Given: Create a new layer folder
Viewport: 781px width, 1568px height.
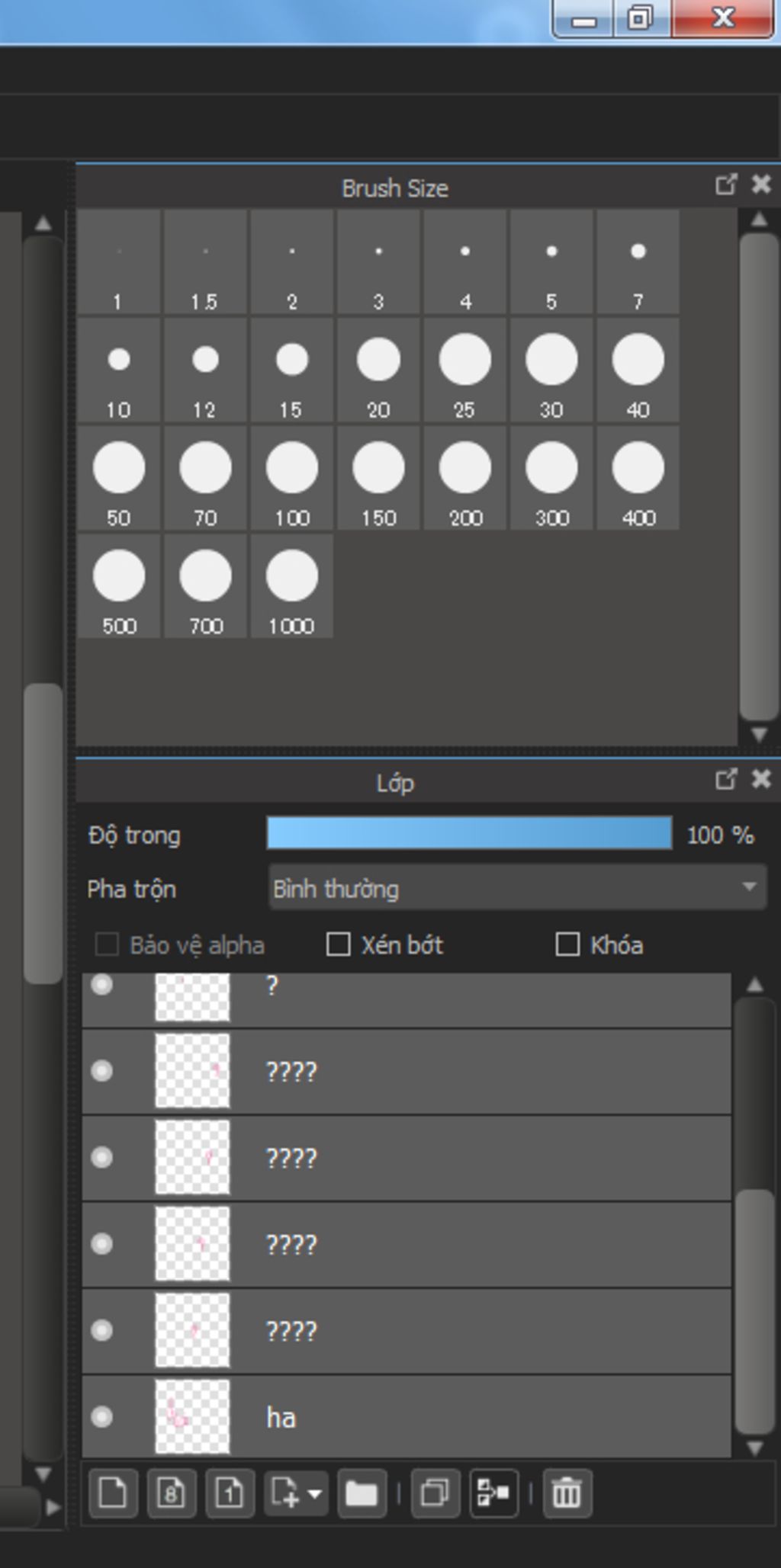Looking at the screenshot, I should [x=362, y=1493].
